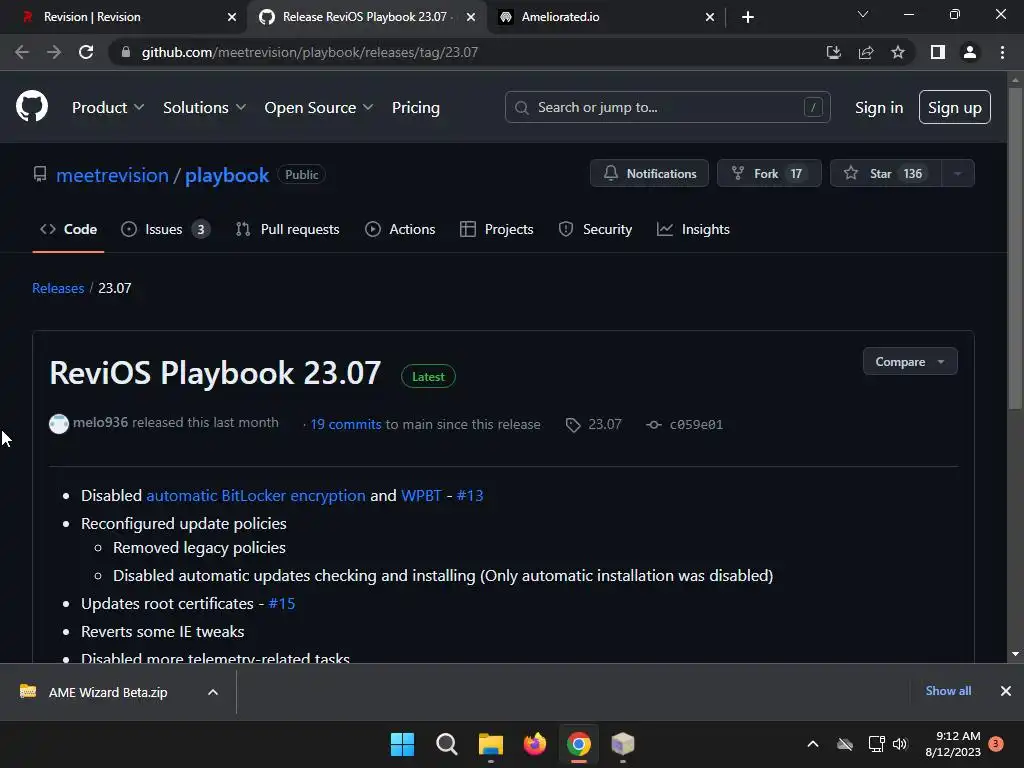The image size is (1024, 768).
Task: Close the downloads bar
Action: click(1006, 691)
